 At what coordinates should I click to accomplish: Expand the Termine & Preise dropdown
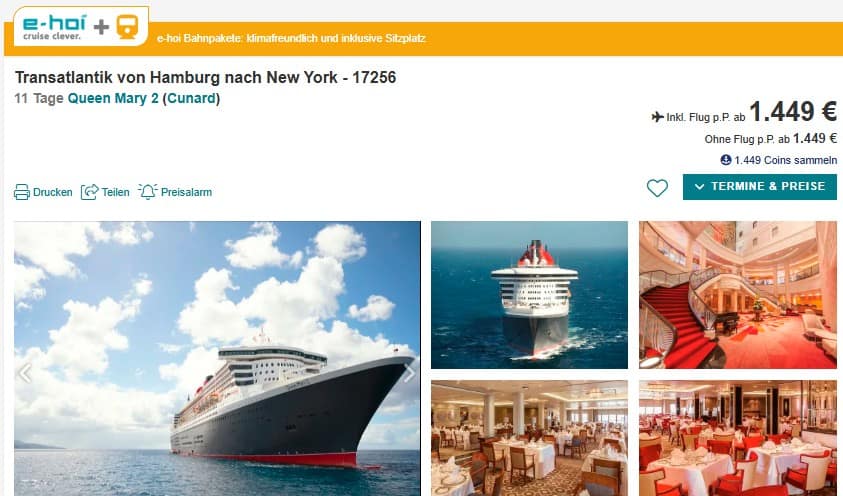click(760, 186)
